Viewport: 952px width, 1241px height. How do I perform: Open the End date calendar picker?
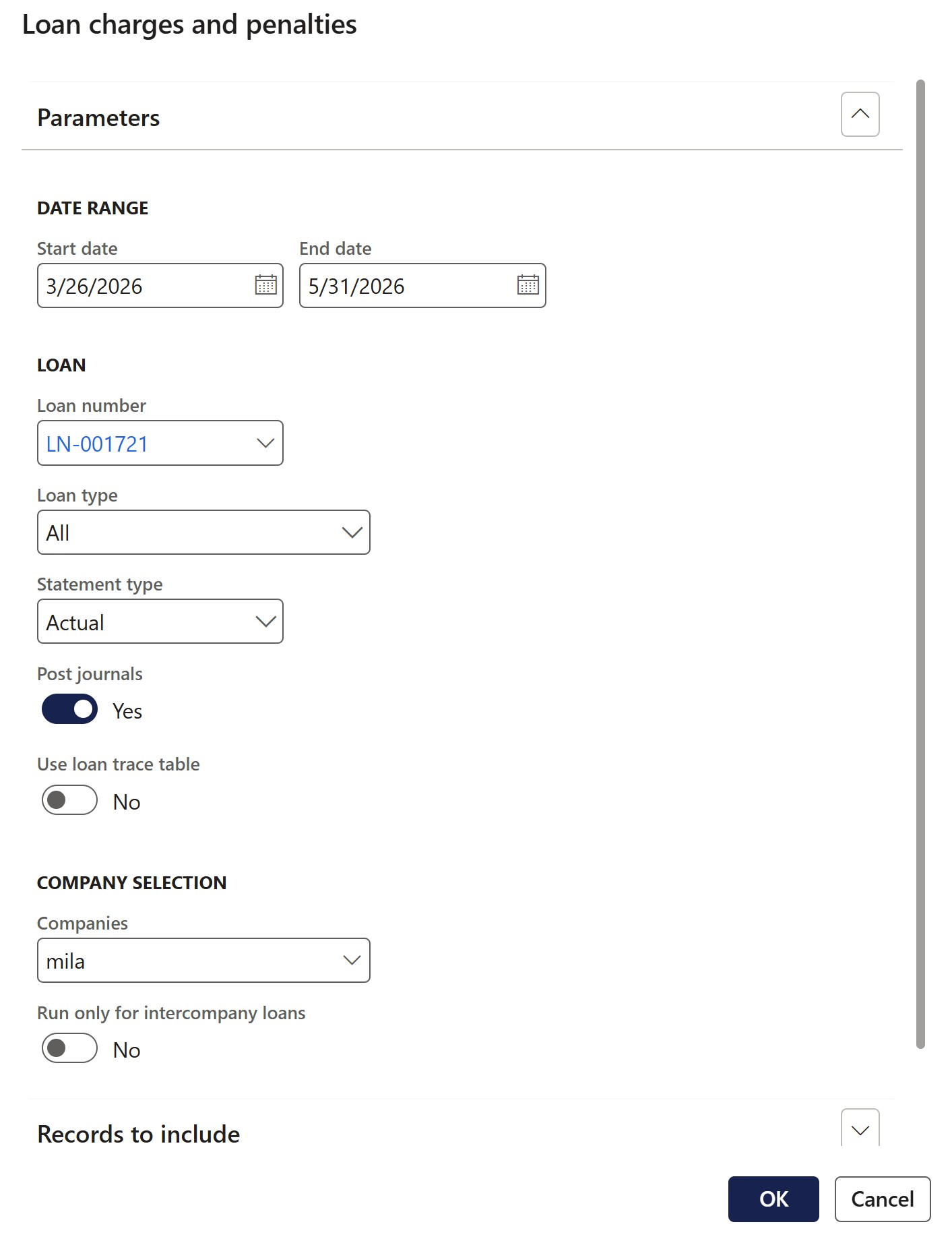(528, 285)
